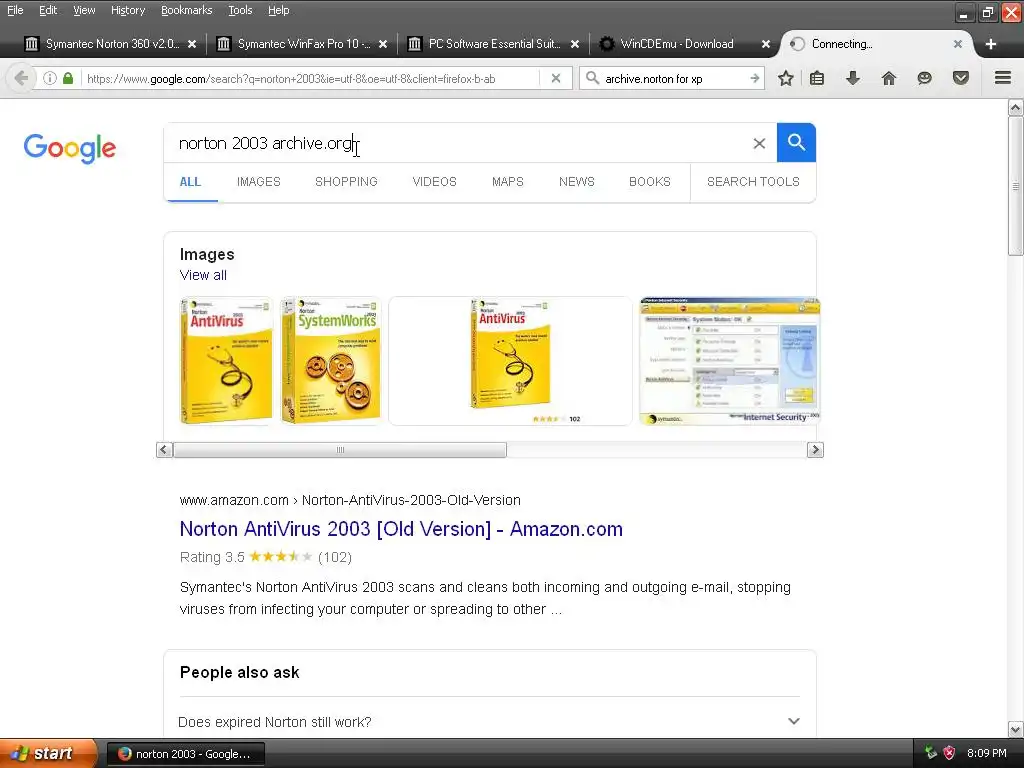The height and width of the screenshot is (768, 1024).
Task: Stop loading with the X in address bar
Action: point(556,78)
